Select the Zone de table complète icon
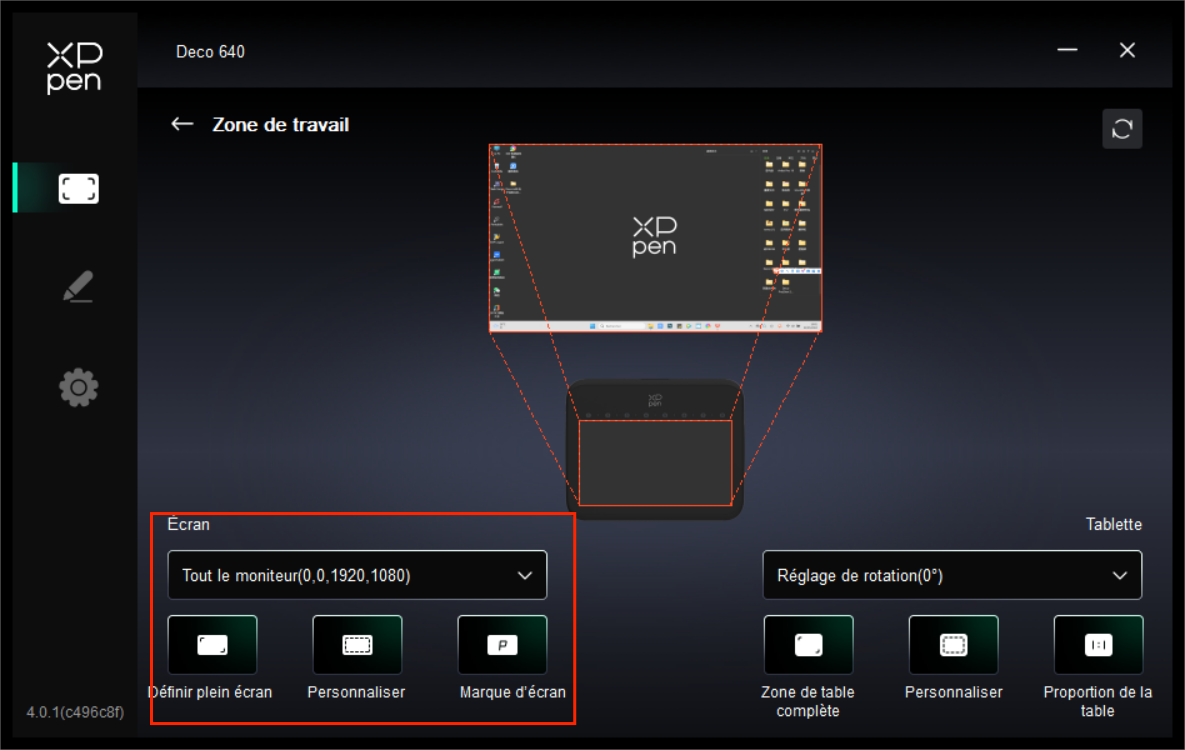 (808, 645)
